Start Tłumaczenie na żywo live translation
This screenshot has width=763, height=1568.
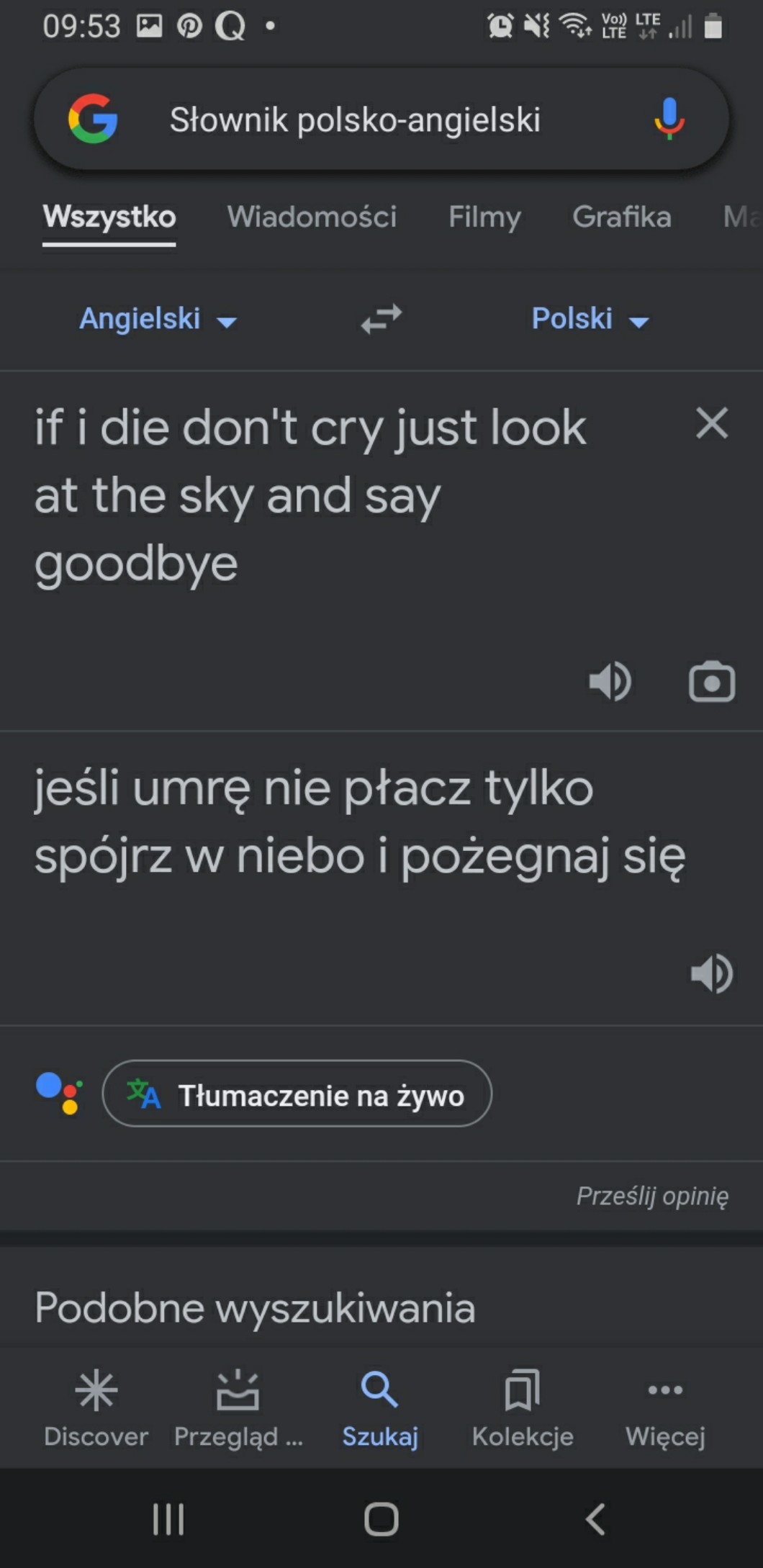pyautogui.click(x=297, y=1094)
